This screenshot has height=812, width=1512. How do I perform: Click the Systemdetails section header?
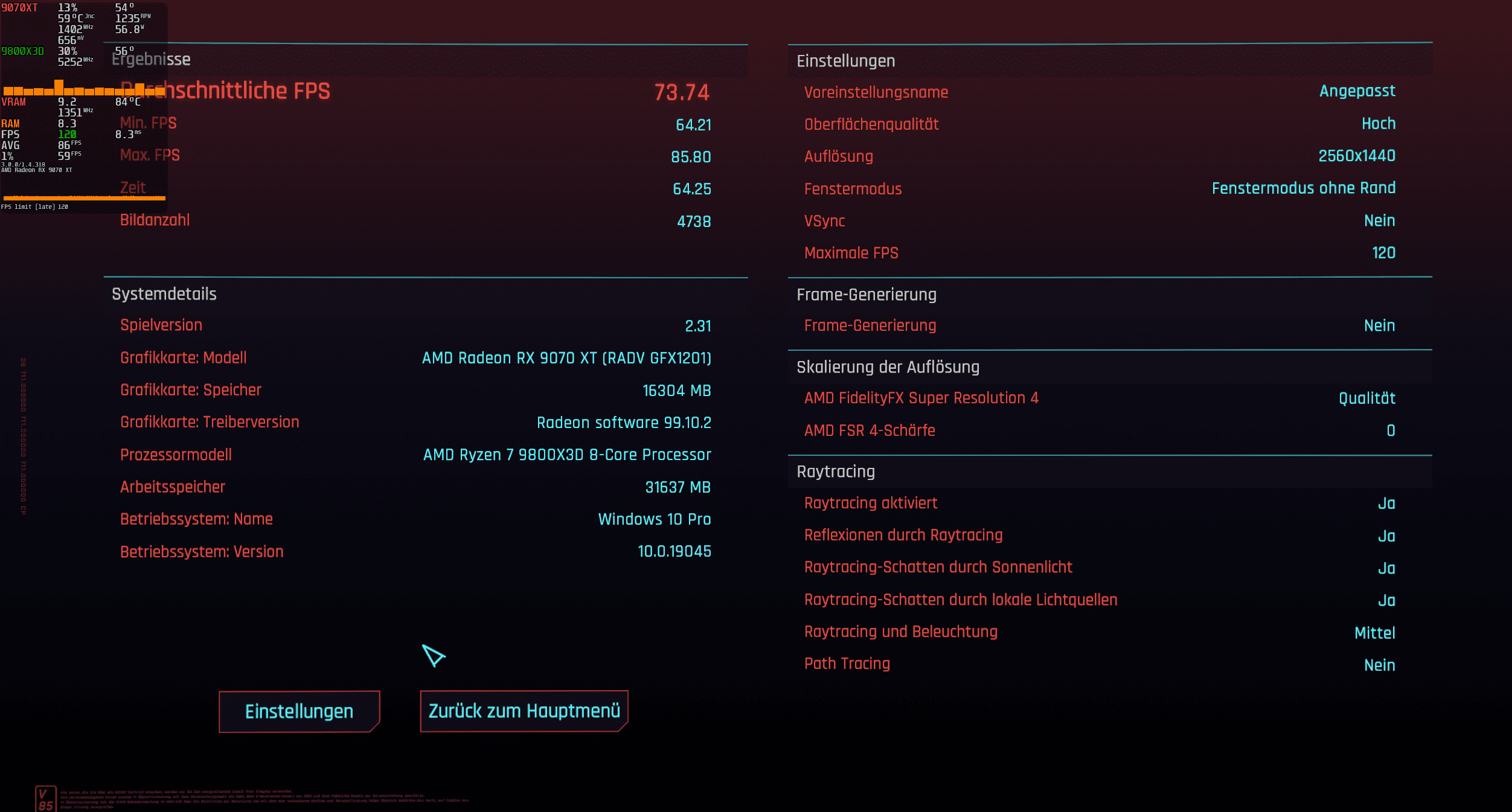[x=164, y=294]
